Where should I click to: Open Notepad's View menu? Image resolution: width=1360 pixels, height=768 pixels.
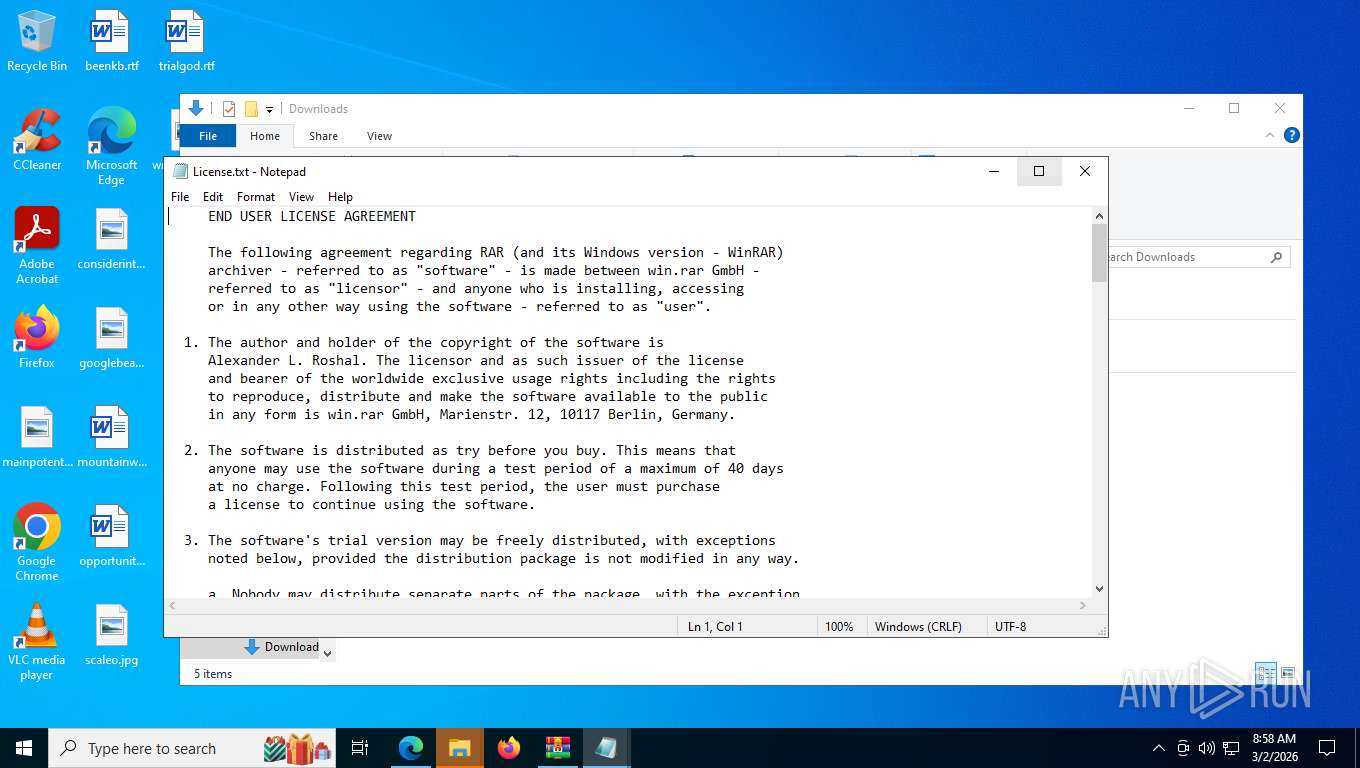point(301,197)
